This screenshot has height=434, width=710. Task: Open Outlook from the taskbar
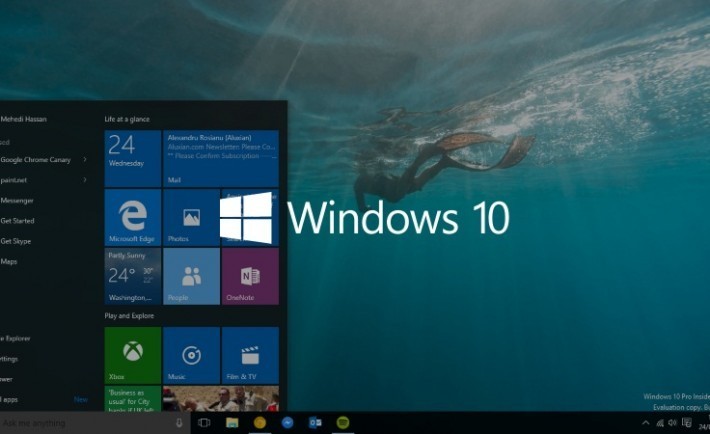315,423
